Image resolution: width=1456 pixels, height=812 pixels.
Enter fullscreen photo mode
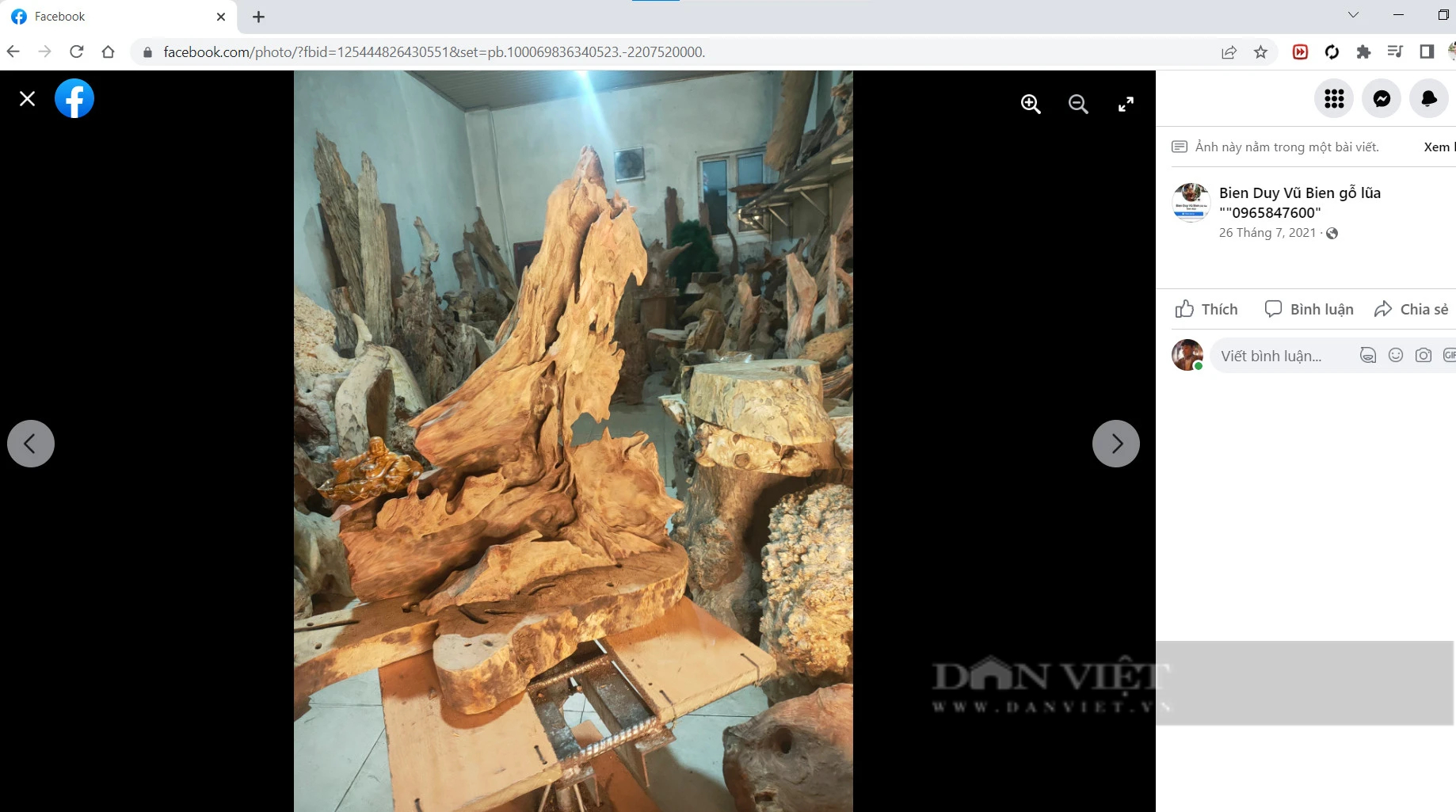coord(1126,104)
